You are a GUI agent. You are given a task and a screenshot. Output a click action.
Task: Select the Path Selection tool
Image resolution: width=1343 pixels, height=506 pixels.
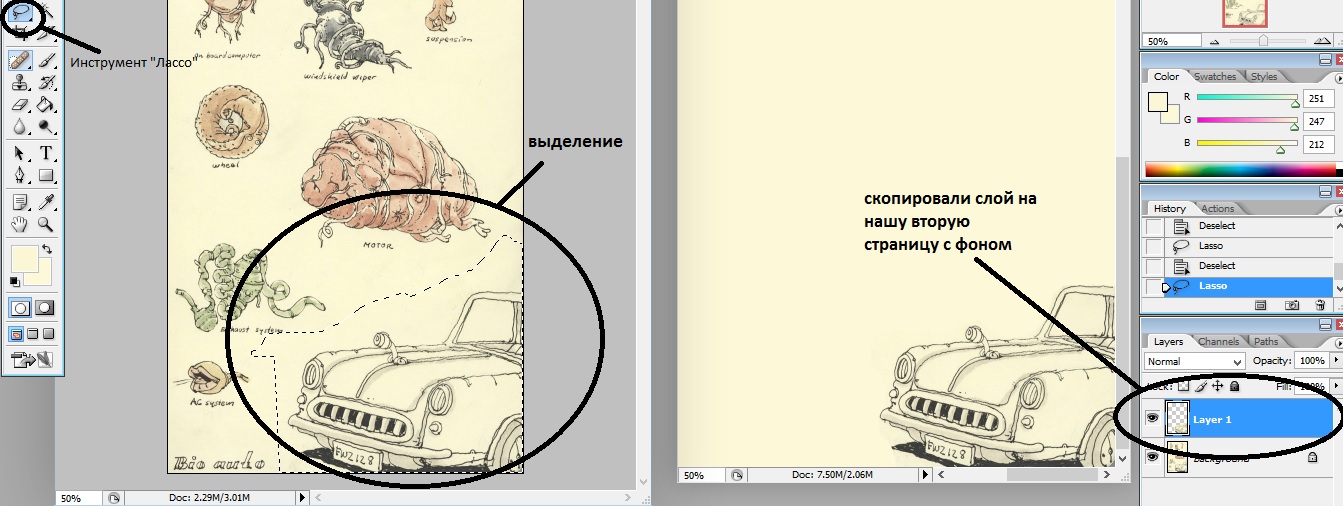pos(19,154)
